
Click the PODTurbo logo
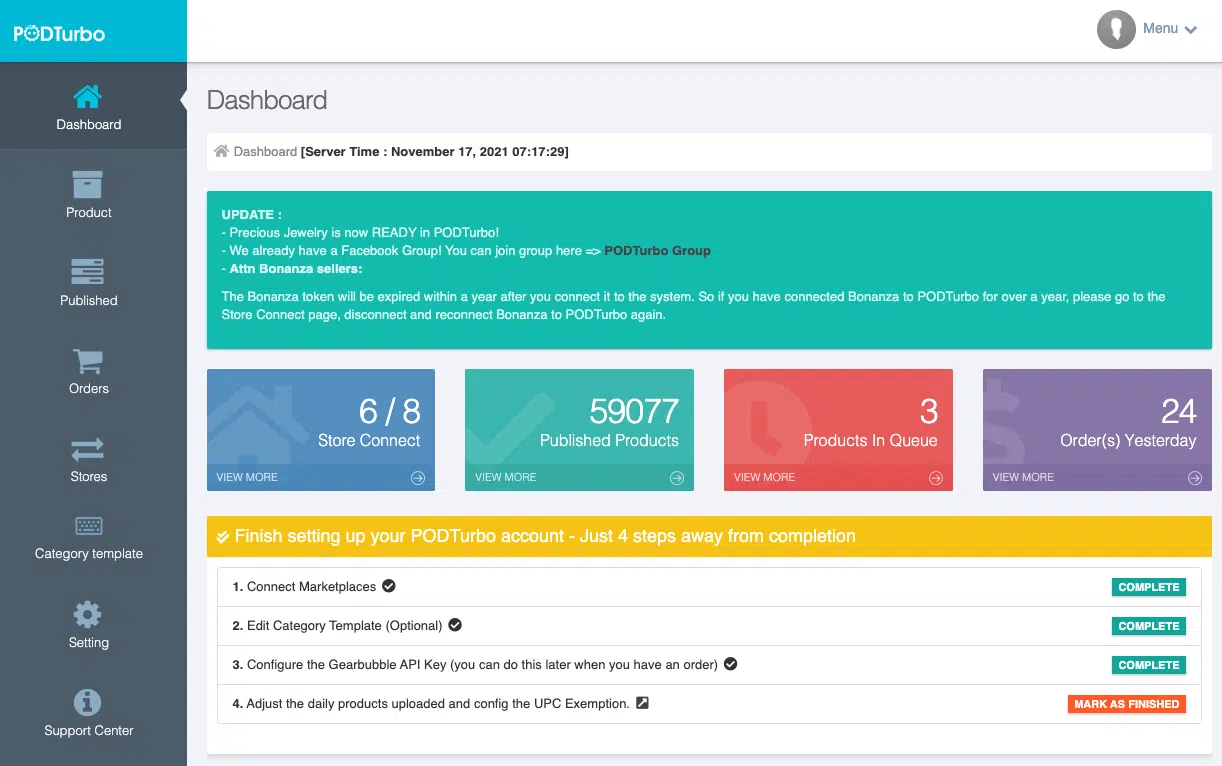click(59, 33)
